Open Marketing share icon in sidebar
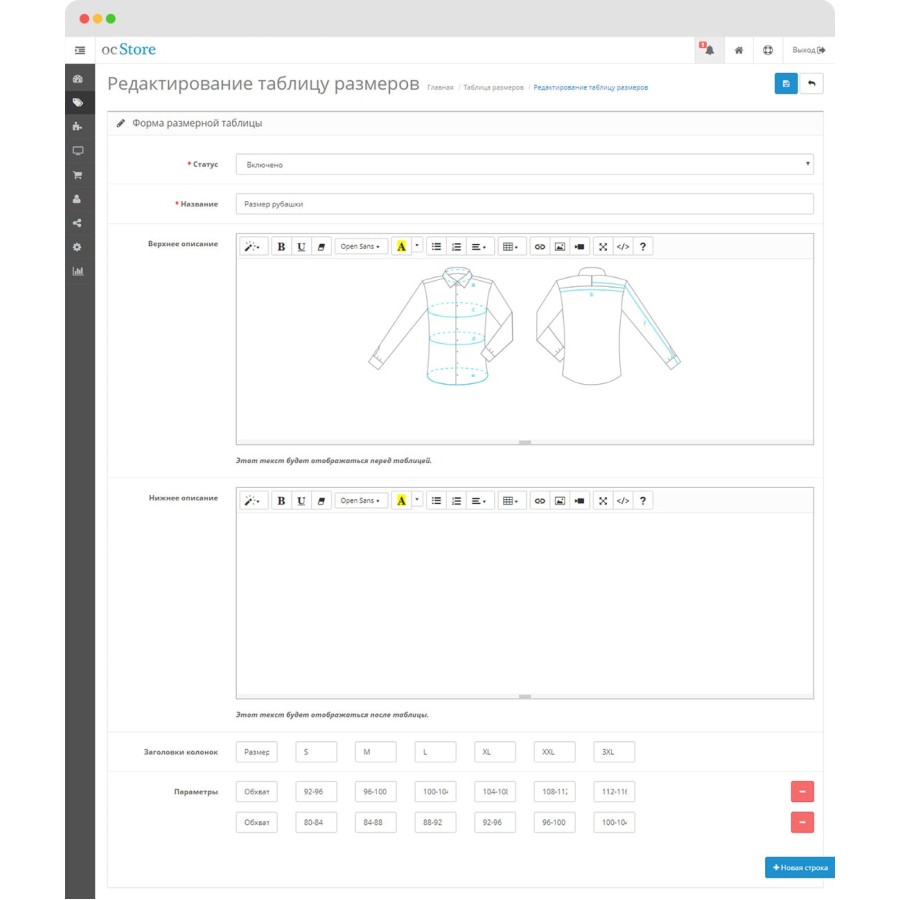 pyautogui.click(x=78, y=223)
